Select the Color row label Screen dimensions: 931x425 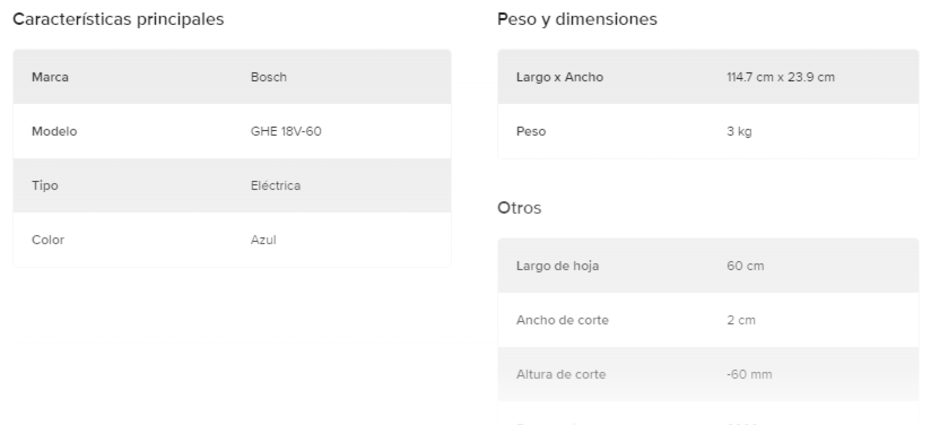pyautogui.click(x=49, y=239)
